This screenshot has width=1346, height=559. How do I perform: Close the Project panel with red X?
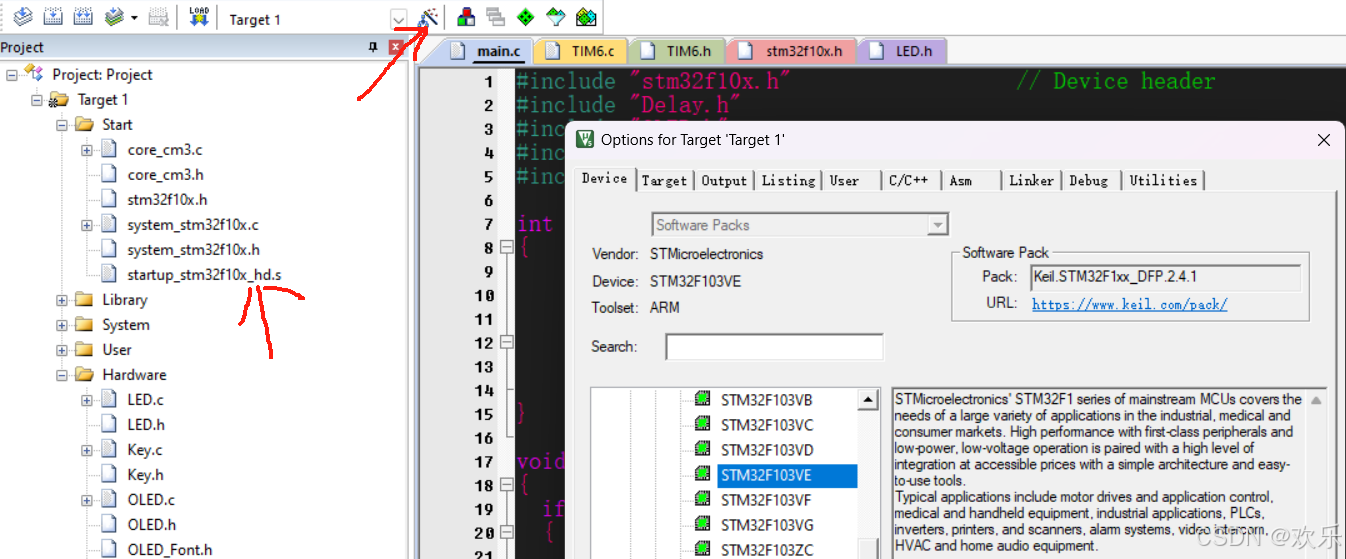click(x=396, y=47)
